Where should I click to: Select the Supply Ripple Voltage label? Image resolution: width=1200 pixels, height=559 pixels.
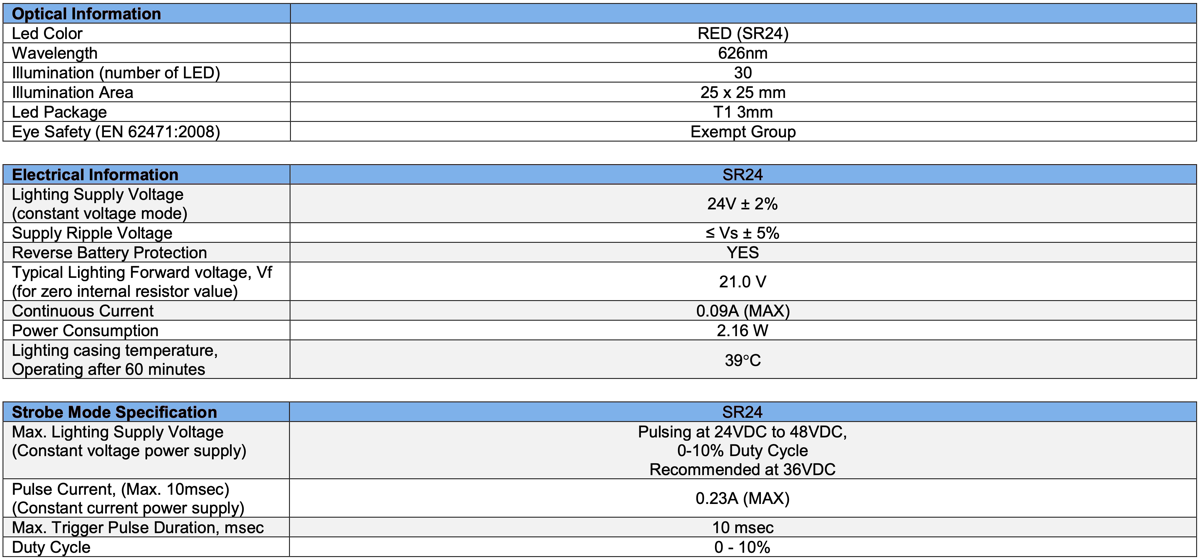92,233
